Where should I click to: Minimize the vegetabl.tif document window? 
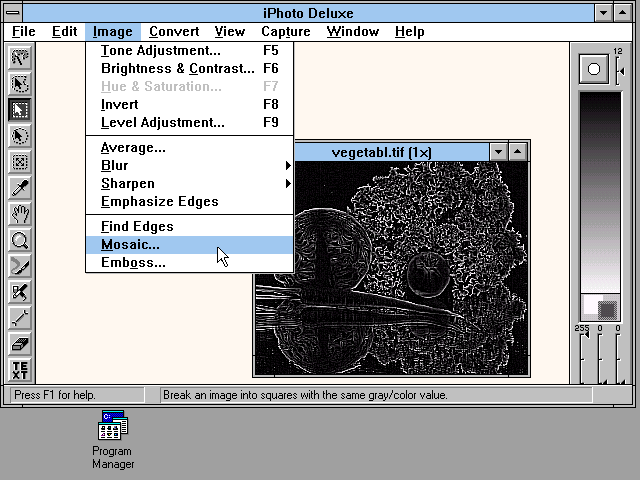[498, 152]
